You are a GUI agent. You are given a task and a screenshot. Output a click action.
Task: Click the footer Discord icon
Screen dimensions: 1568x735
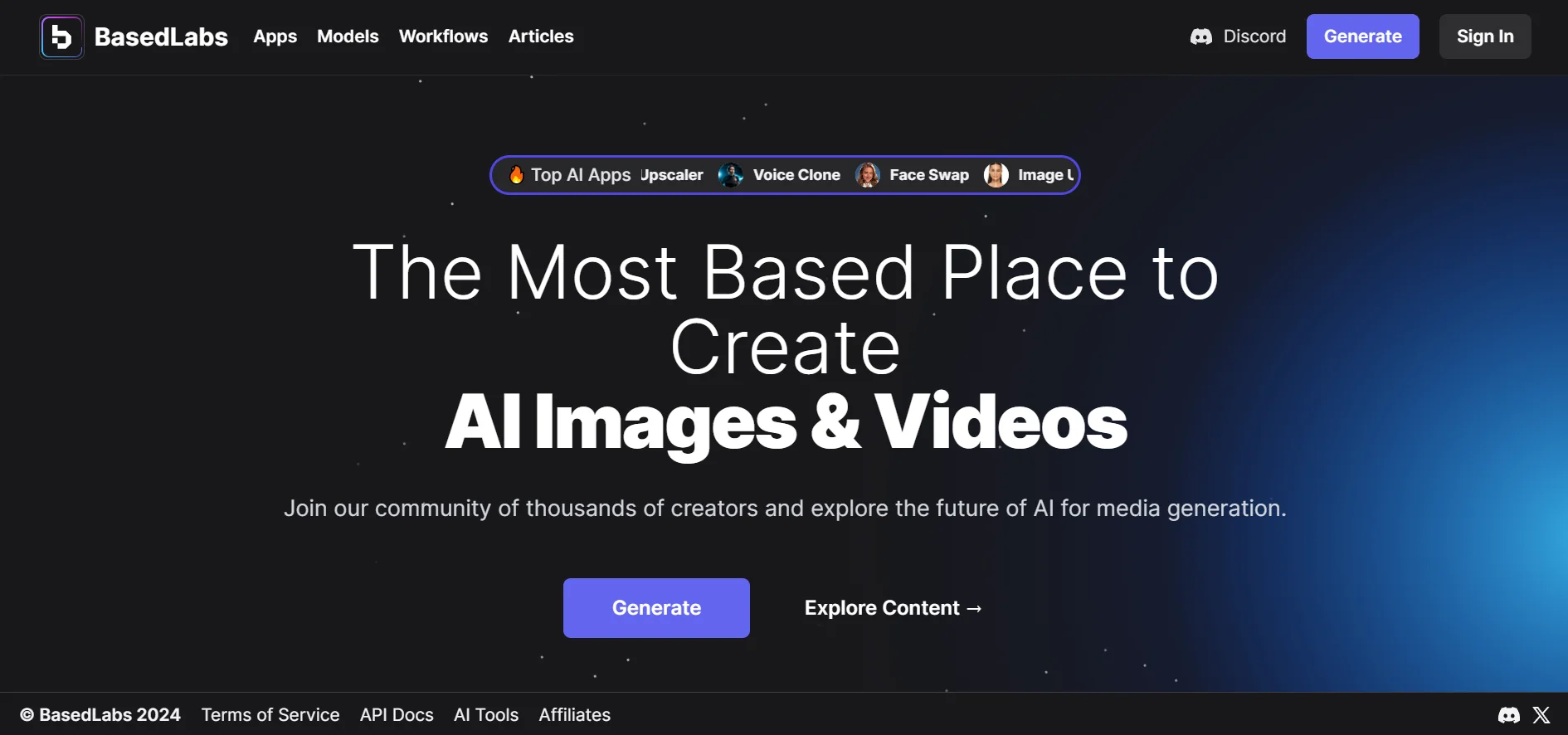(1508, 715)
